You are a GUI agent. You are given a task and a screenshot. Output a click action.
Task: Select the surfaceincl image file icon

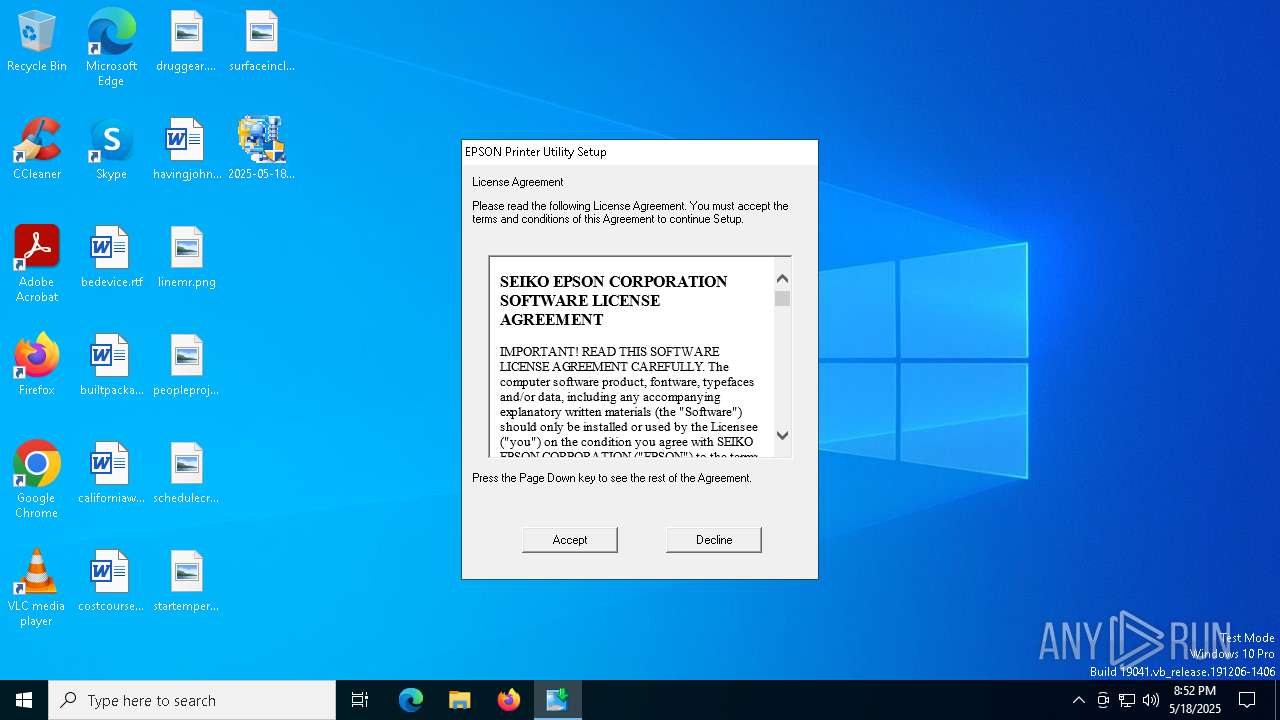tap(262, 42)
